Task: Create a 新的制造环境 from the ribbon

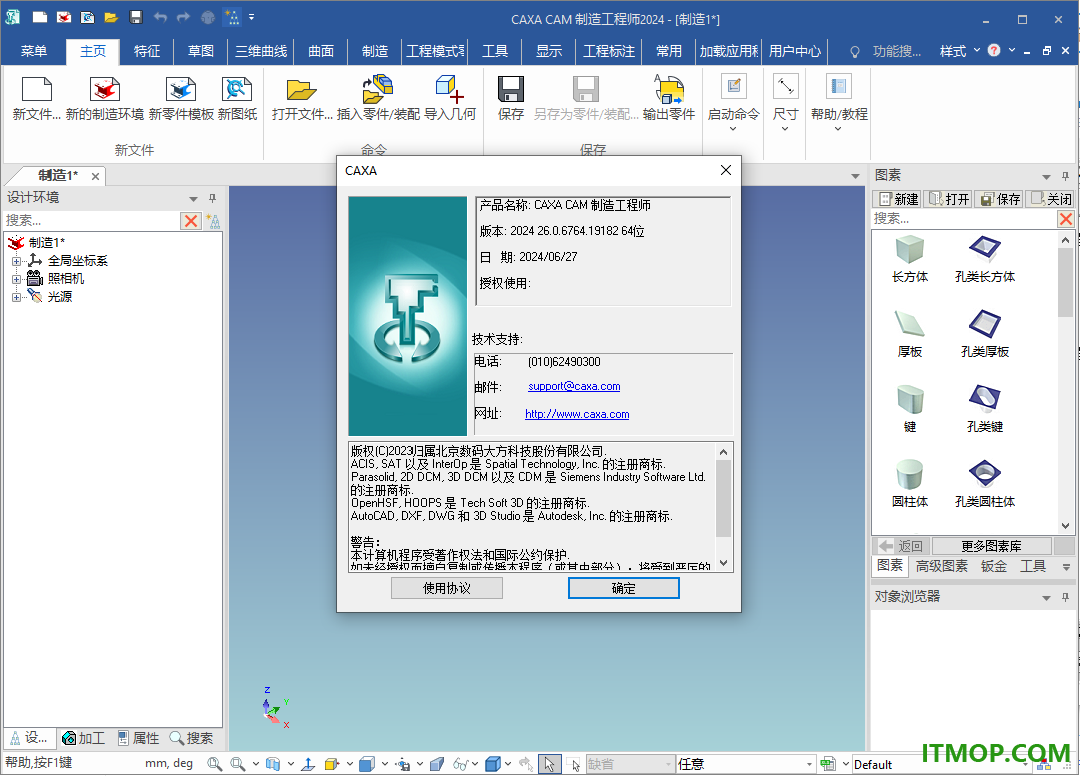Action: pos(105,90)
